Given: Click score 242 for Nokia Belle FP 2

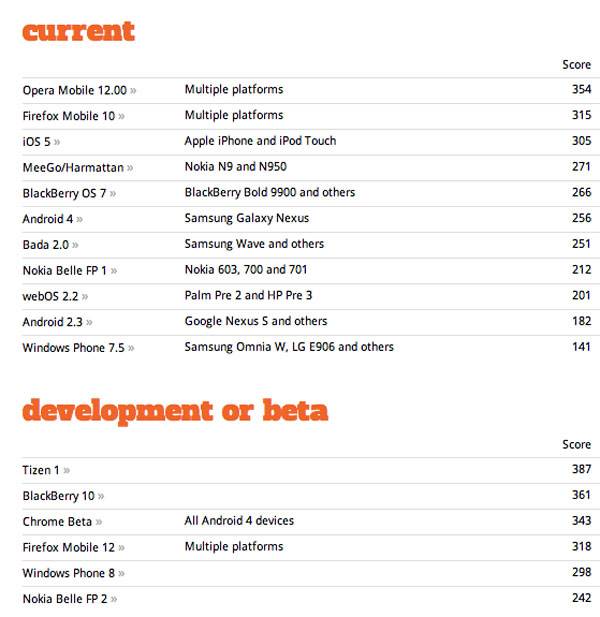Looking at the screenshot, I should [582, 598].
